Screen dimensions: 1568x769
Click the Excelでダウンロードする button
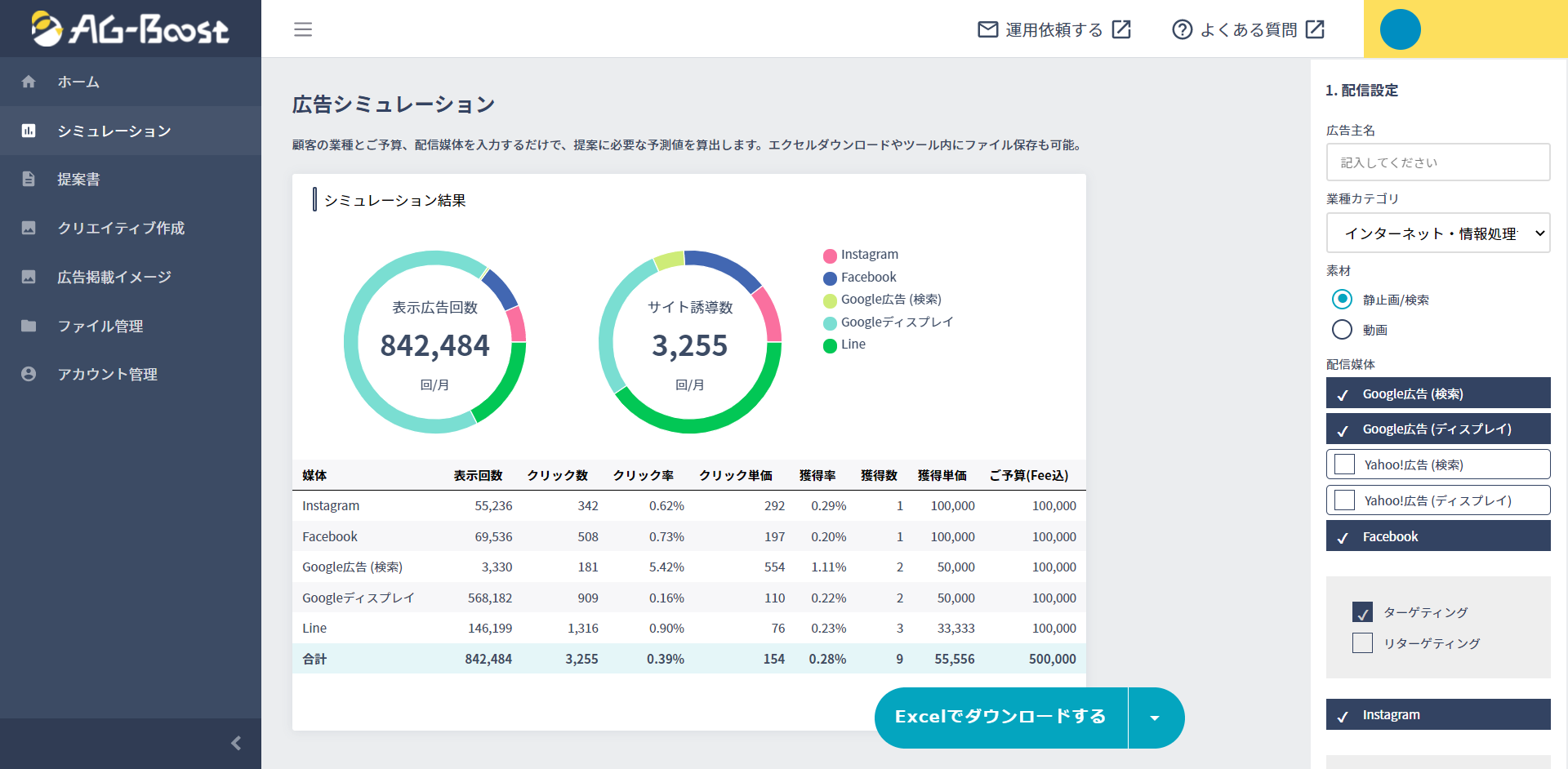tap(1000, 717)
